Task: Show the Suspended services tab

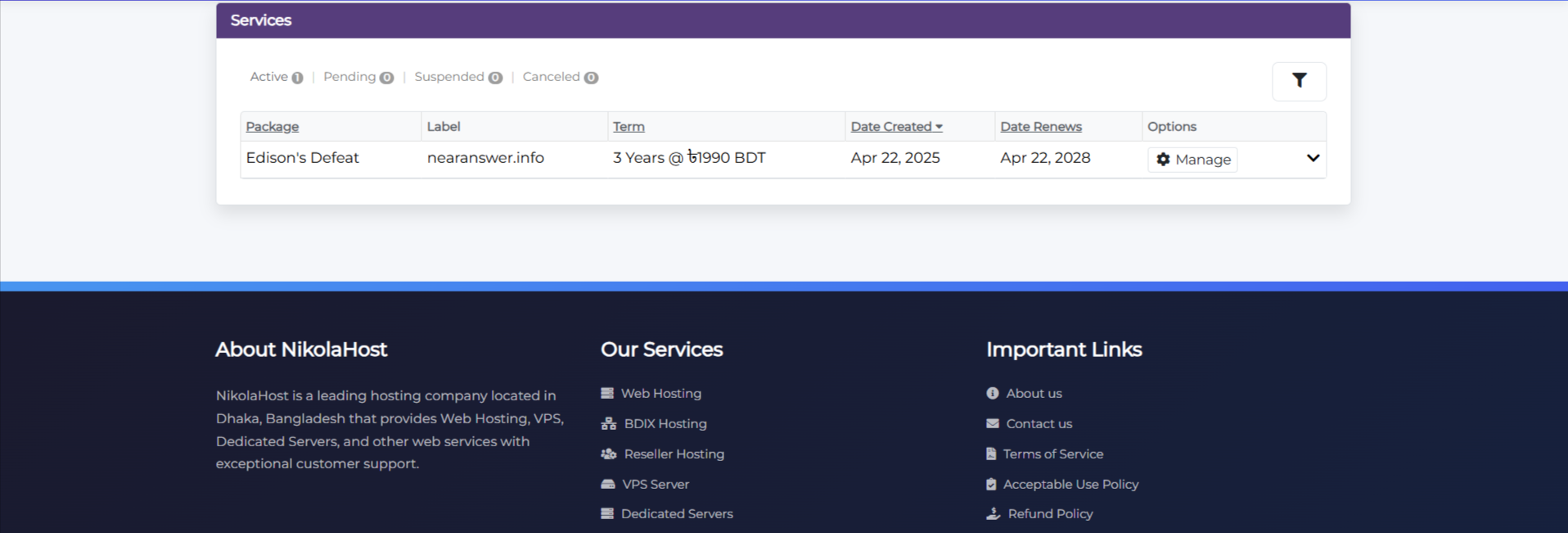Action: (449, 77)
